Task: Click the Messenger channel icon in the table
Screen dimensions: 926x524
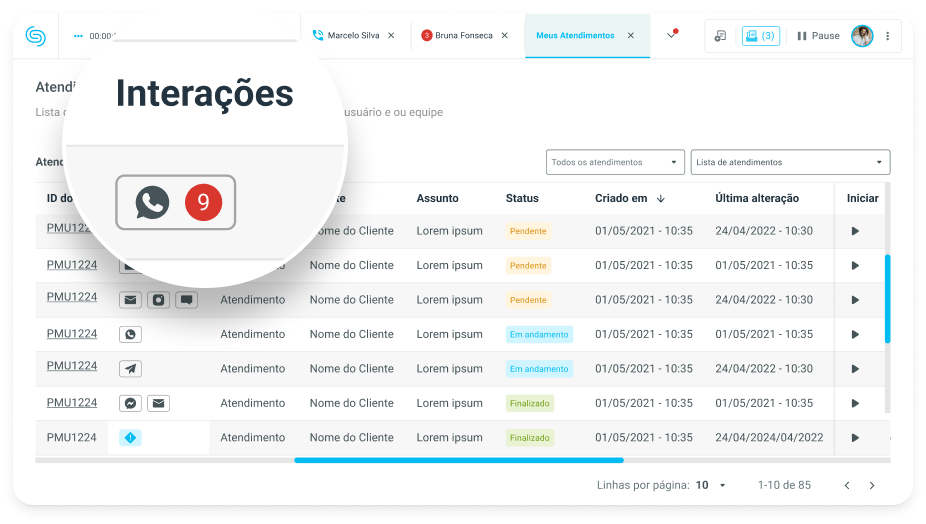Action: coord(130,403)
